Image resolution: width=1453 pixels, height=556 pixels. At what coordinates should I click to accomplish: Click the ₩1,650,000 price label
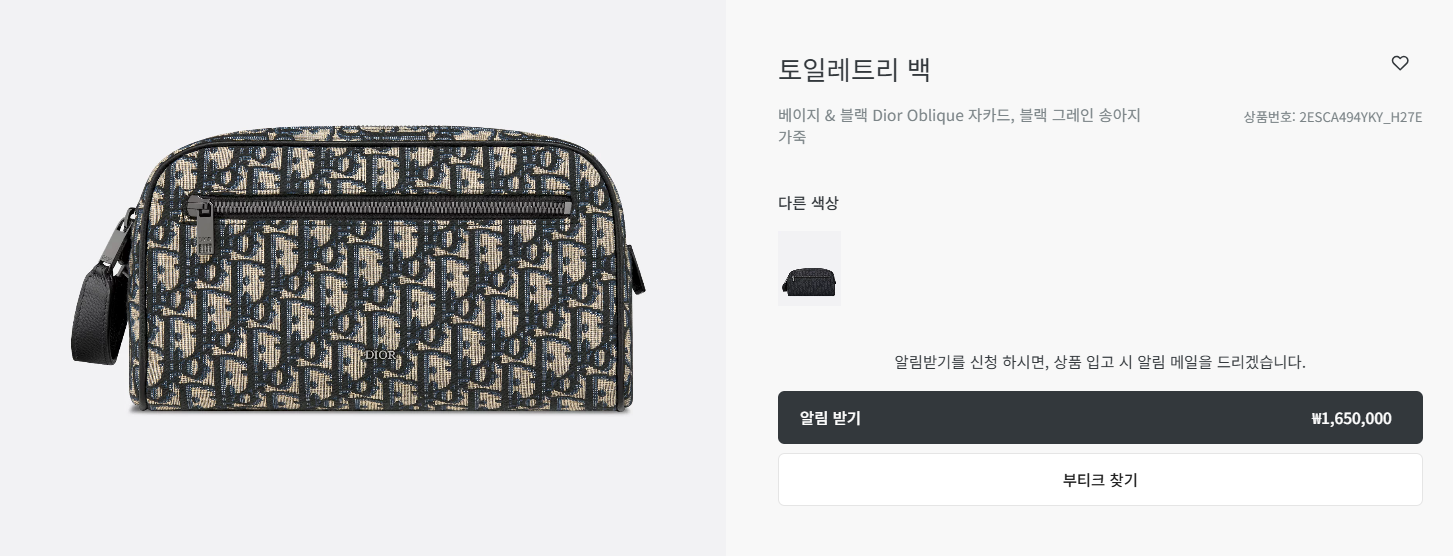click(x=1351, y=419)
